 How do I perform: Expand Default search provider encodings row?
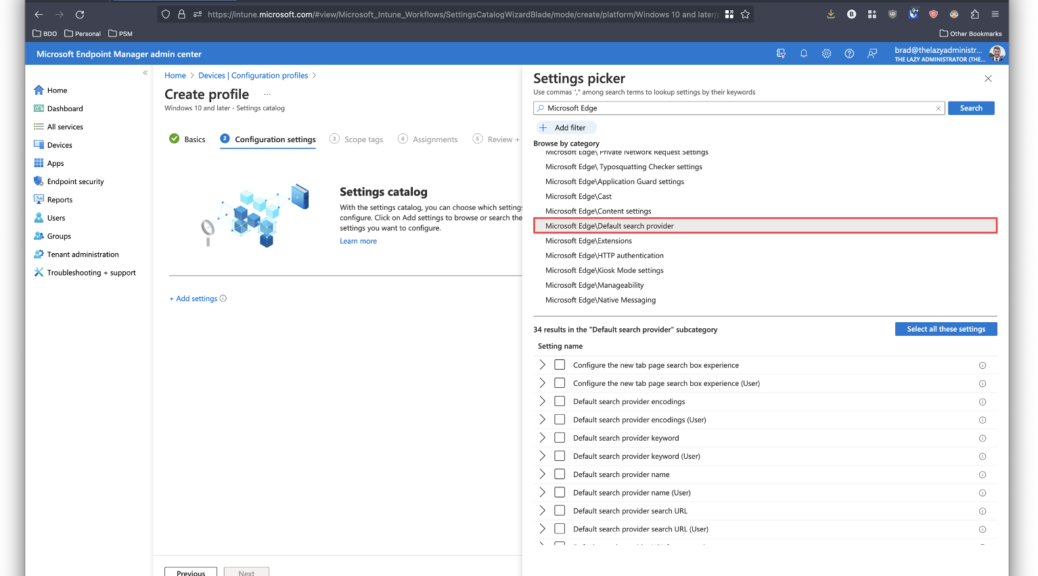click(542, 401)
